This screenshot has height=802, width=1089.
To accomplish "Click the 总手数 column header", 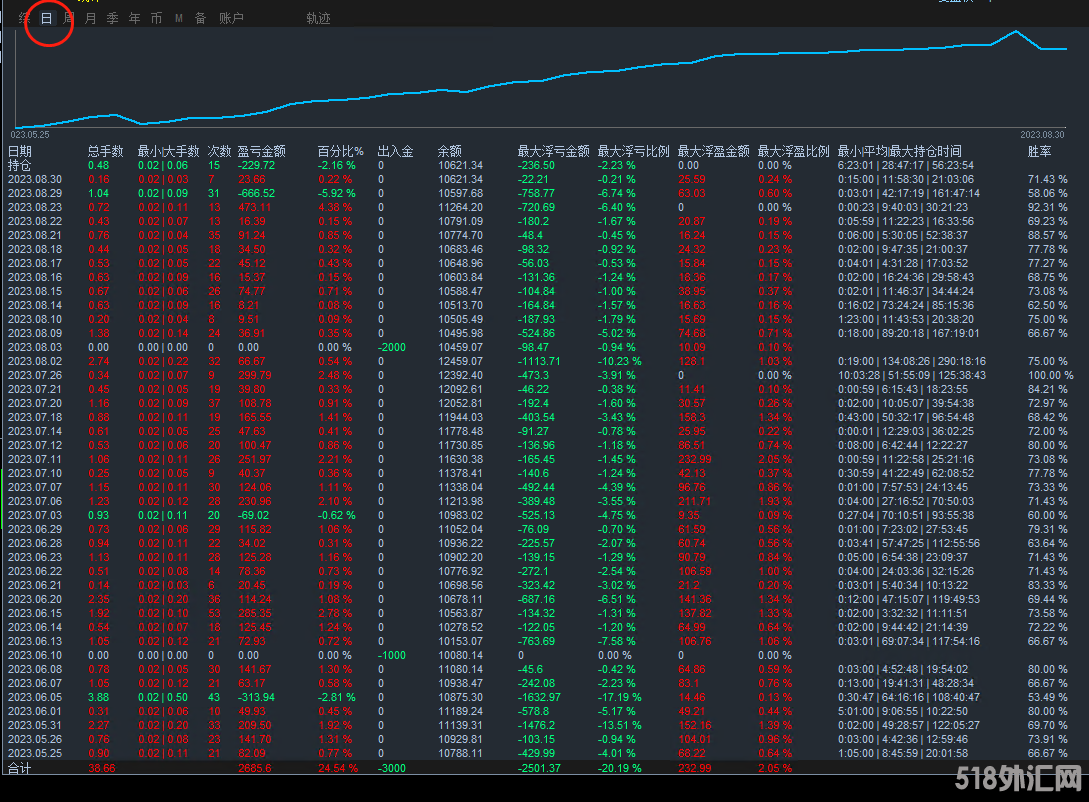I will (105, 151).
